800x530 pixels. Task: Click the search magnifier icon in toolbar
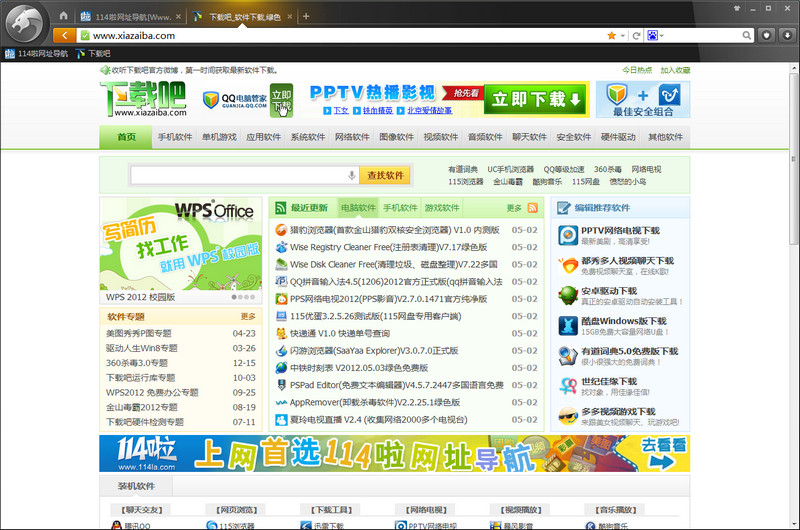746,35
